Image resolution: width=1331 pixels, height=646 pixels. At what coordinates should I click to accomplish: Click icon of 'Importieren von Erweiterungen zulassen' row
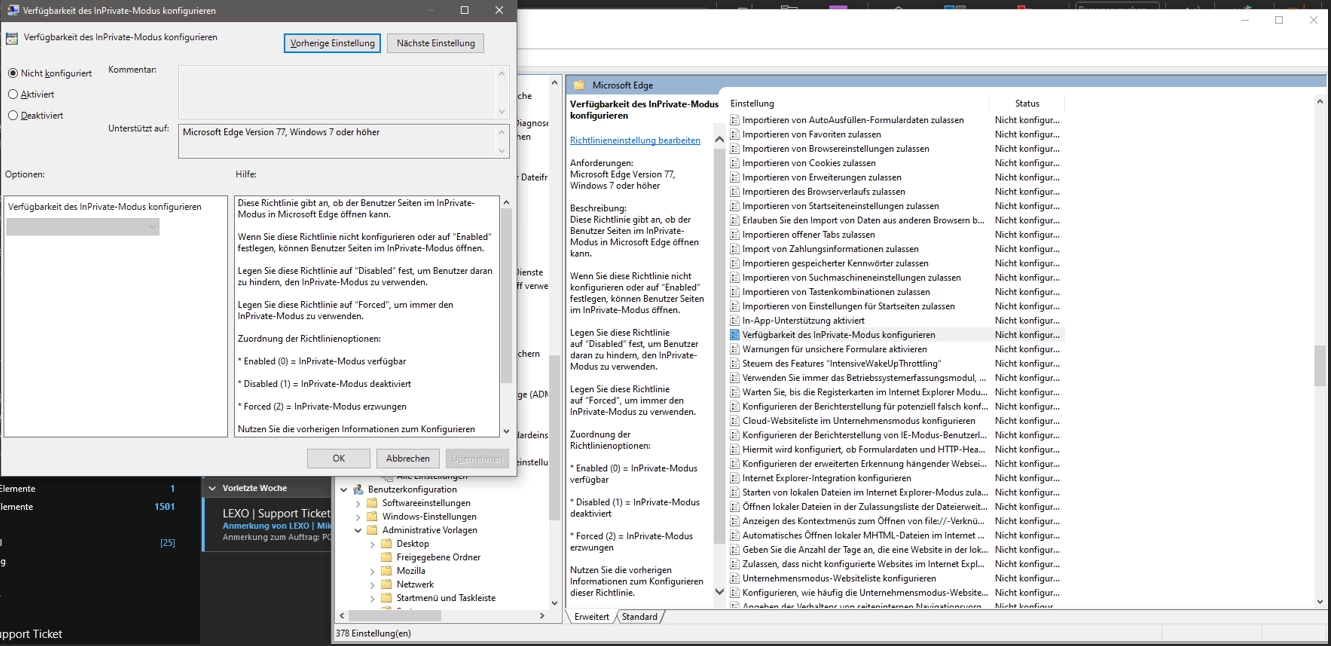(735, 177)
